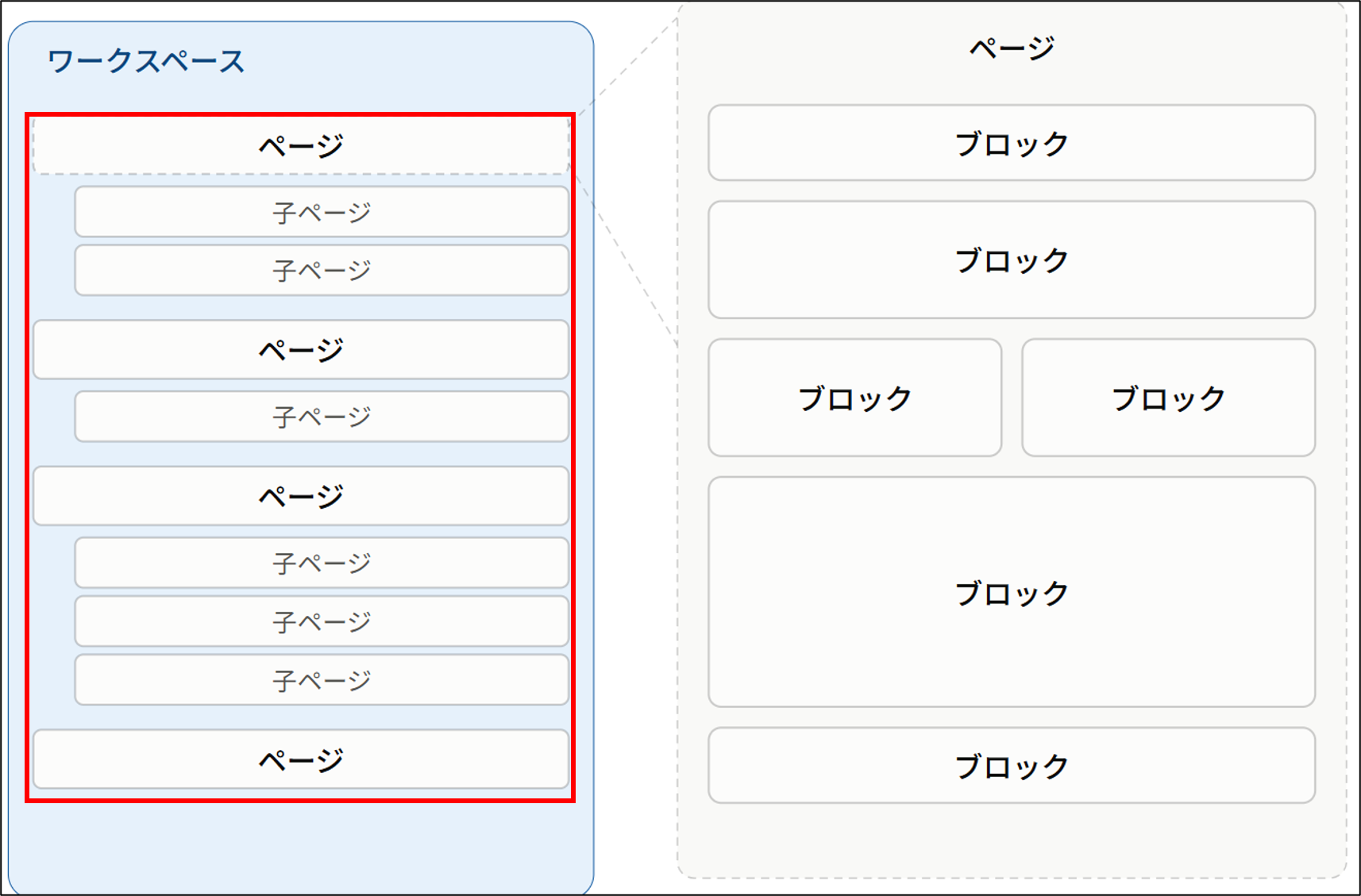Select the second full-width ブロック from the top
Viewport: 1361px width, 896px height.
[1012, 260]
